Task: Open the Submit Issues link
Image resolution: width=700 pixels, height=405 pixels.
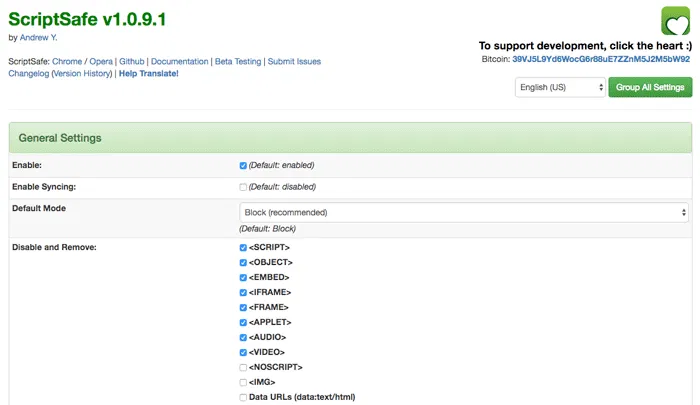Action: pos(294,62)
